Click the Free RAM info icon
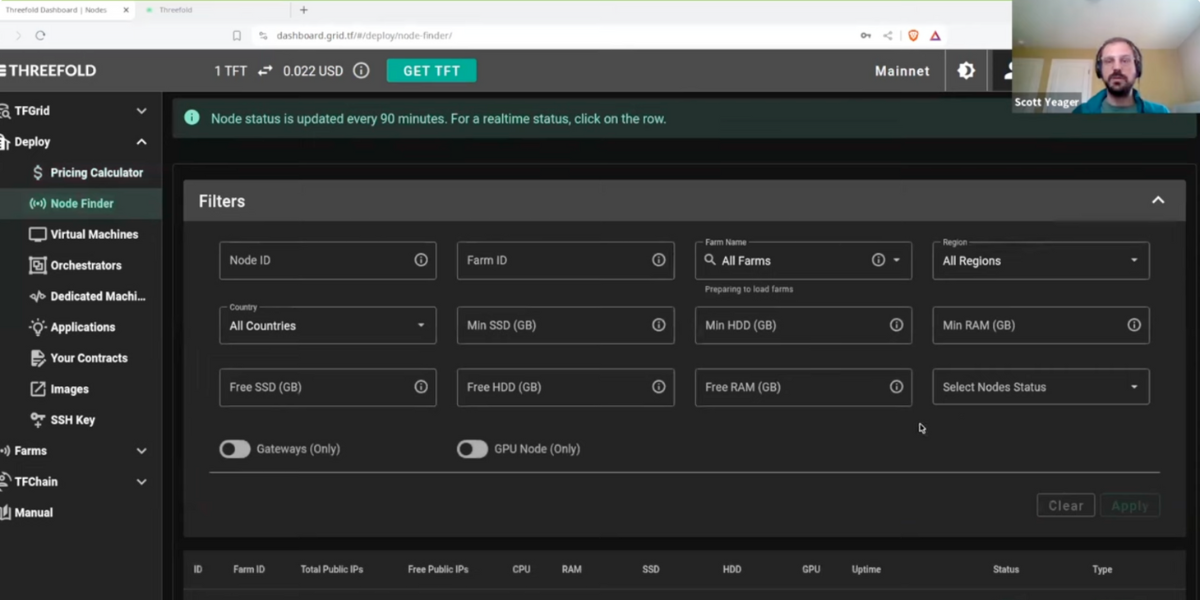1200x600 pixels. [897, 387]
